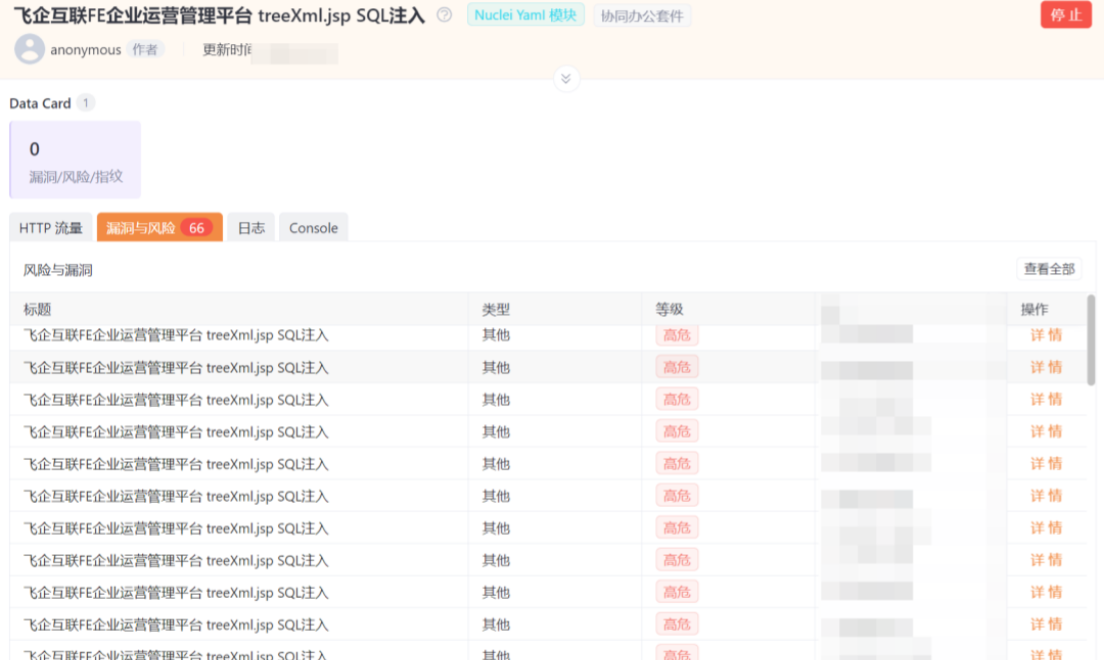This screenshot has width=1104, height=660.
Task: Expand the header with the double-chevron button
Action: point(566,79)
